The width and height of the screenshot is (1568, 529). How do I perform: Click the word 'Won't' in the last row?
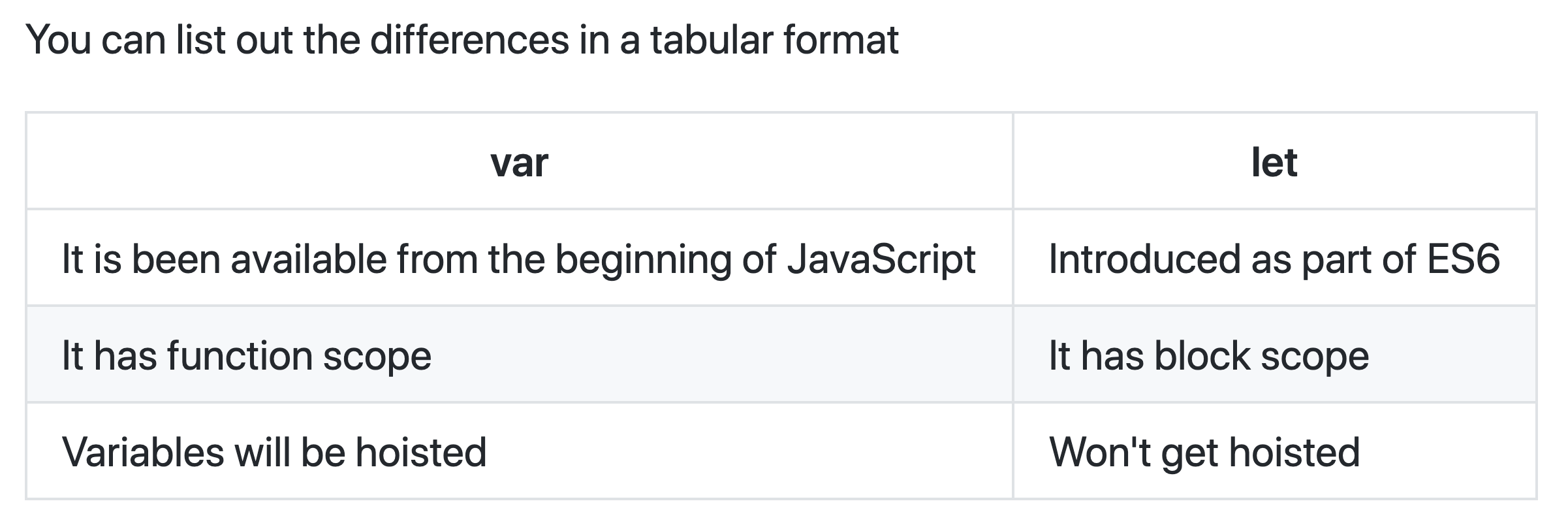pyautogui.click(x=1100, y=452)
